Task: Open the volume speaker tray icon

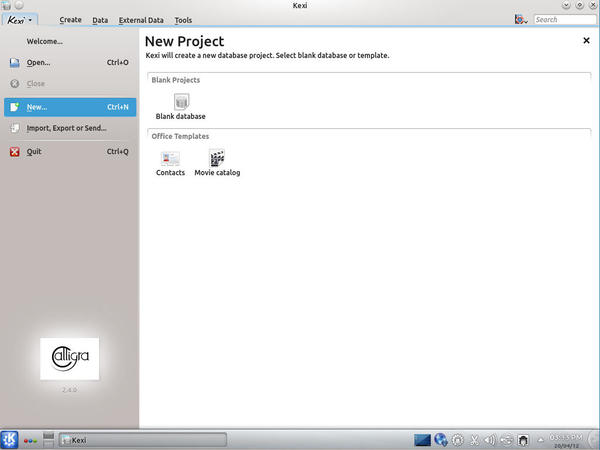Action: pyautogui.click(x=490, y=440)
